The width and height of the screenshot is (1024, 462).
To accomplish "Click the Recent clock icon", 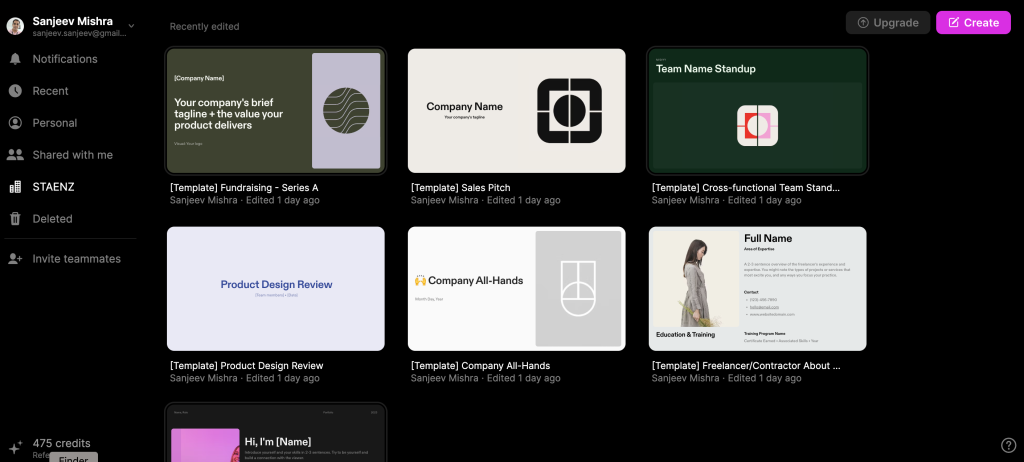I will pyautogui.click(x=15, y=91).
